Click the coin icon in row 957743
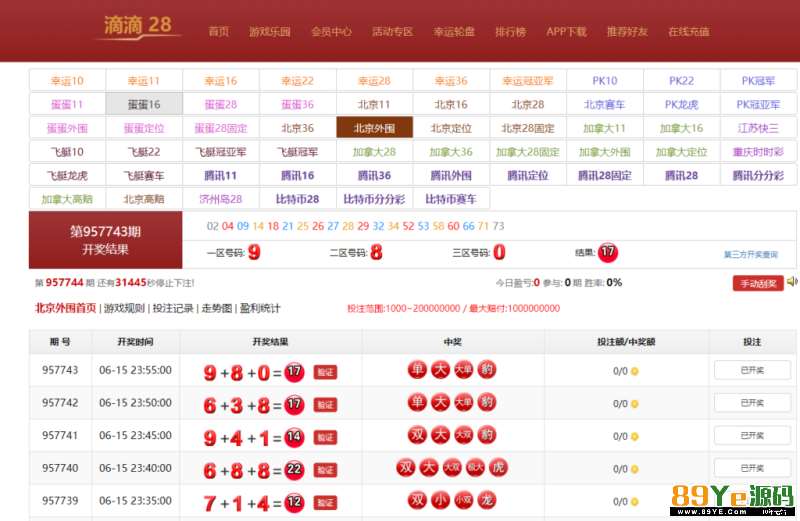Viewport: 800px width, 521px height. point(635,371)
